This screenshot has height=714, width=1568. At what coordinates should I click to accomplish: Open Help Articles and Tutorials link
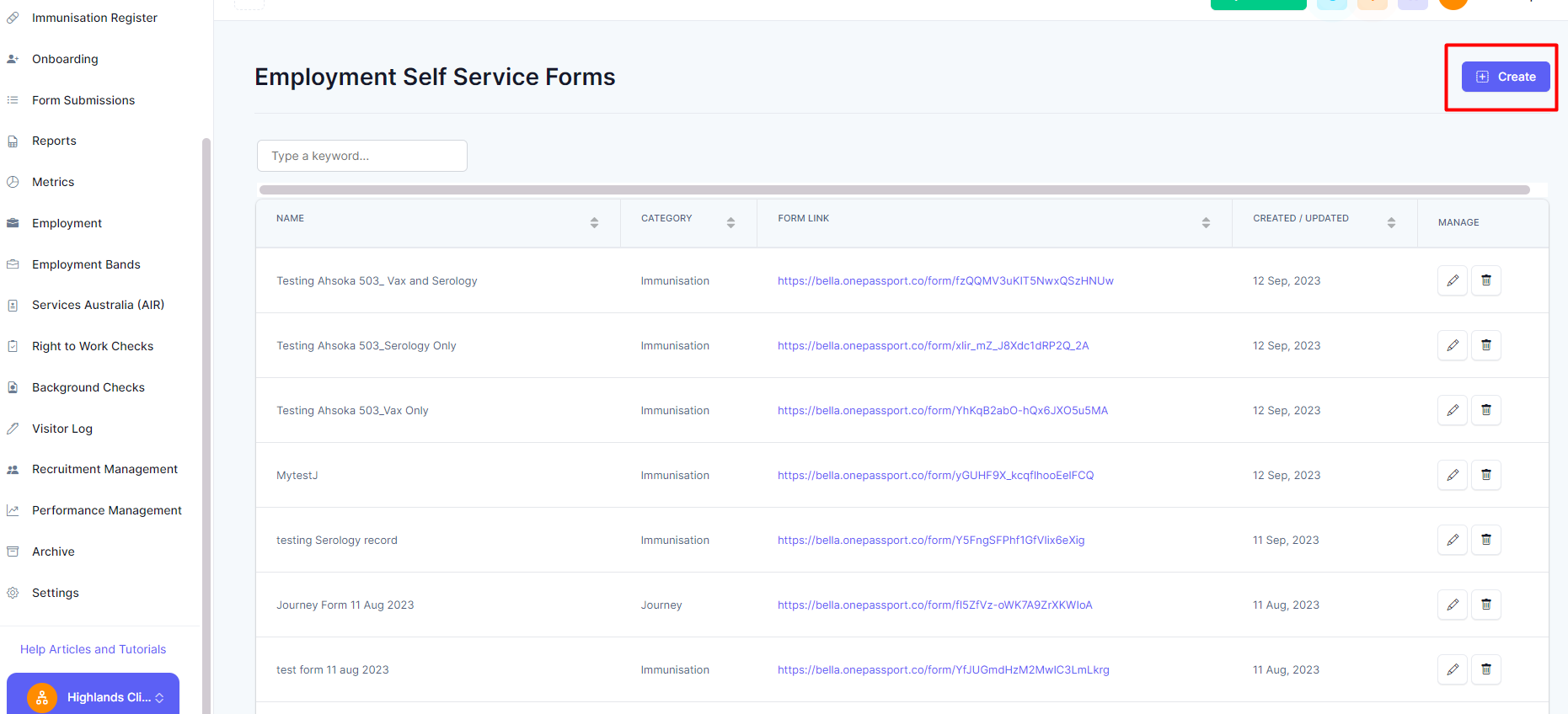pos(93,649)
